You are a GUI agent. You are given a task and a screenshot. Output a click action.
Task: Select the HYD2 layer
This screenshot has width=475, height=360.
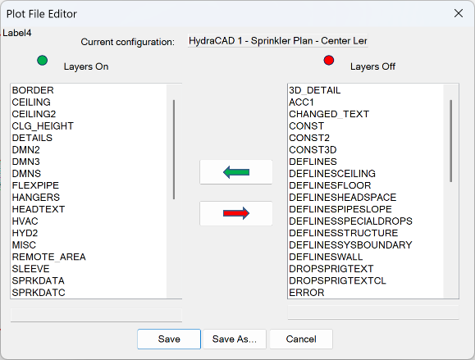click(x=89, y=233)
